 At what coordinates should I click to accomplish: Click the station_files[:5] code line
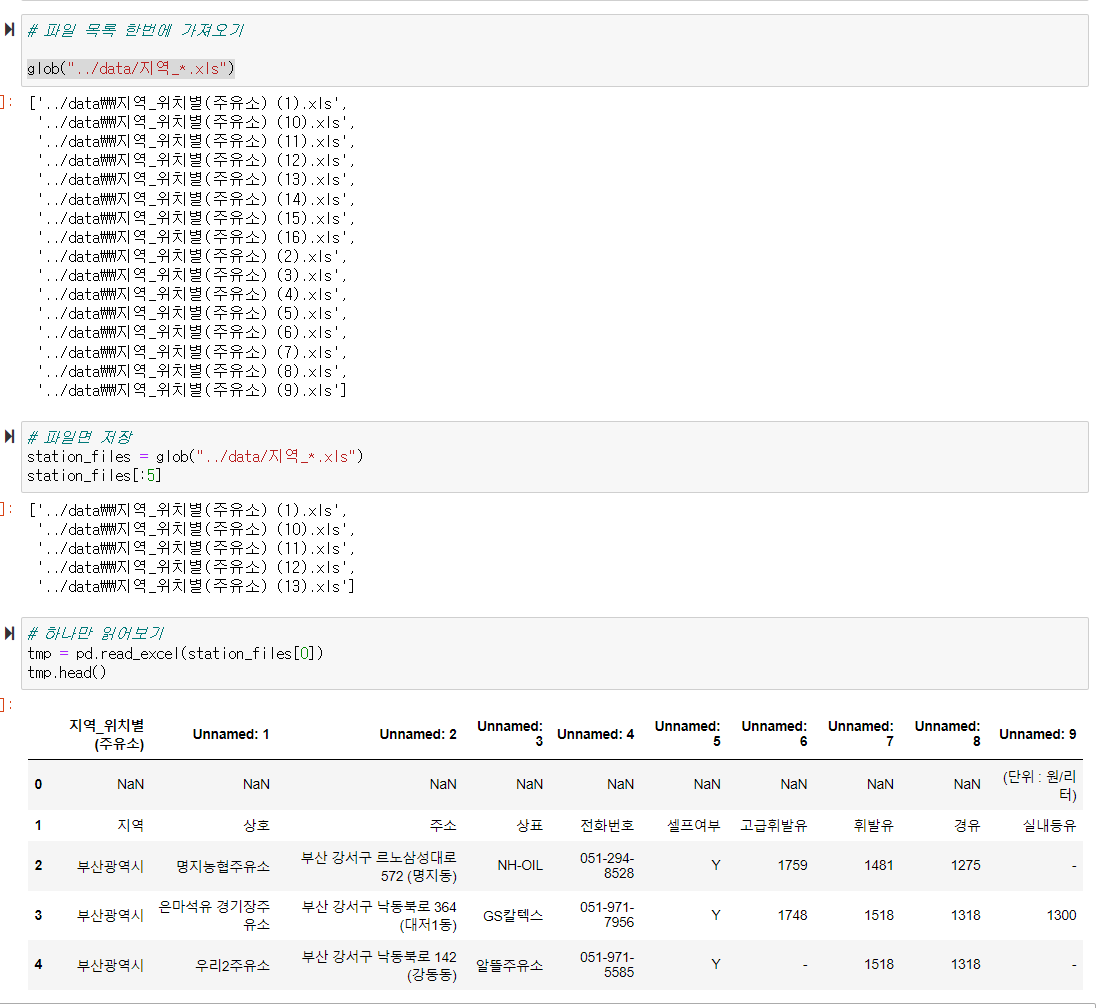(x=94, y=476)
